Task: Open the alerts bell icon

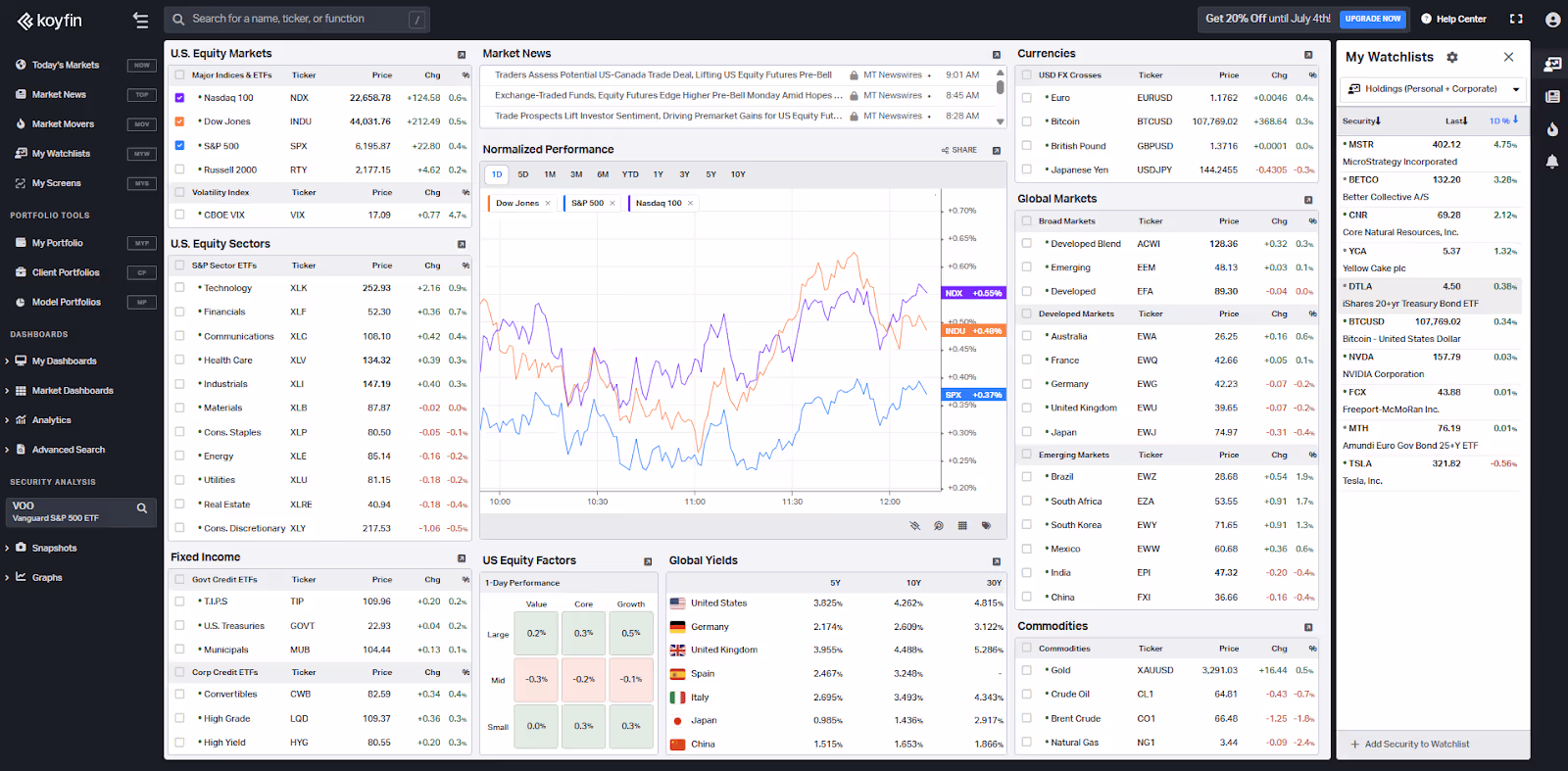Action: (x=1552, y=161)
